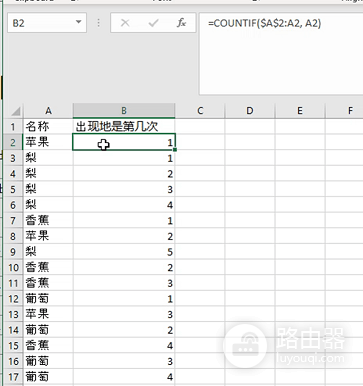Select column E header
The image size is (363, 386).
[x=300, y=111]
